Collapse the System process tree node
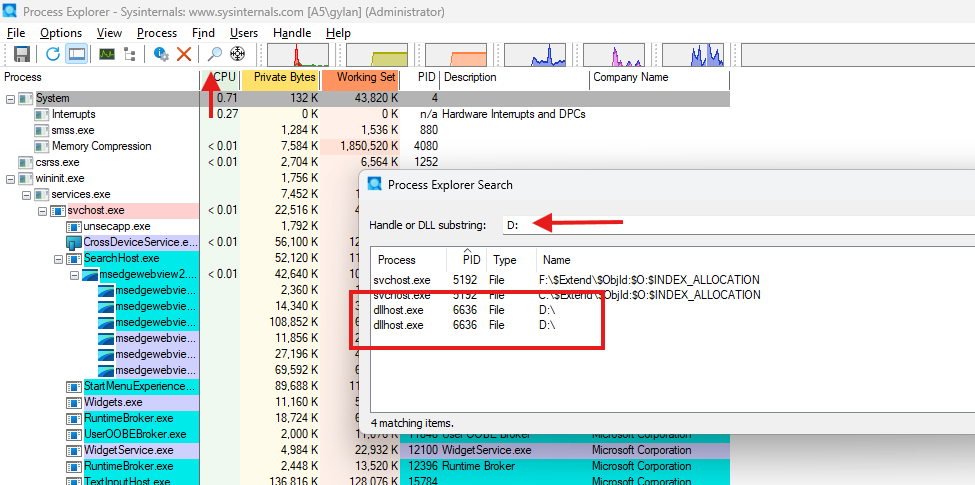 point(11,99)
